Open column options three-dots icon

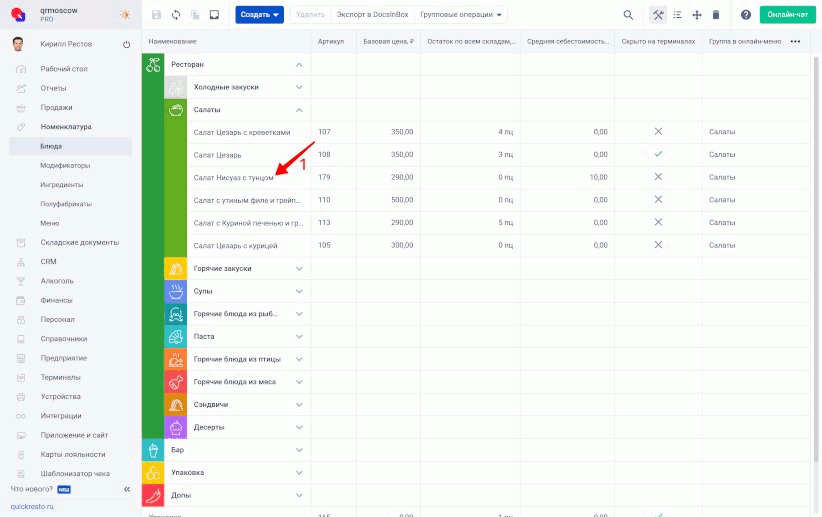(795, 41)
